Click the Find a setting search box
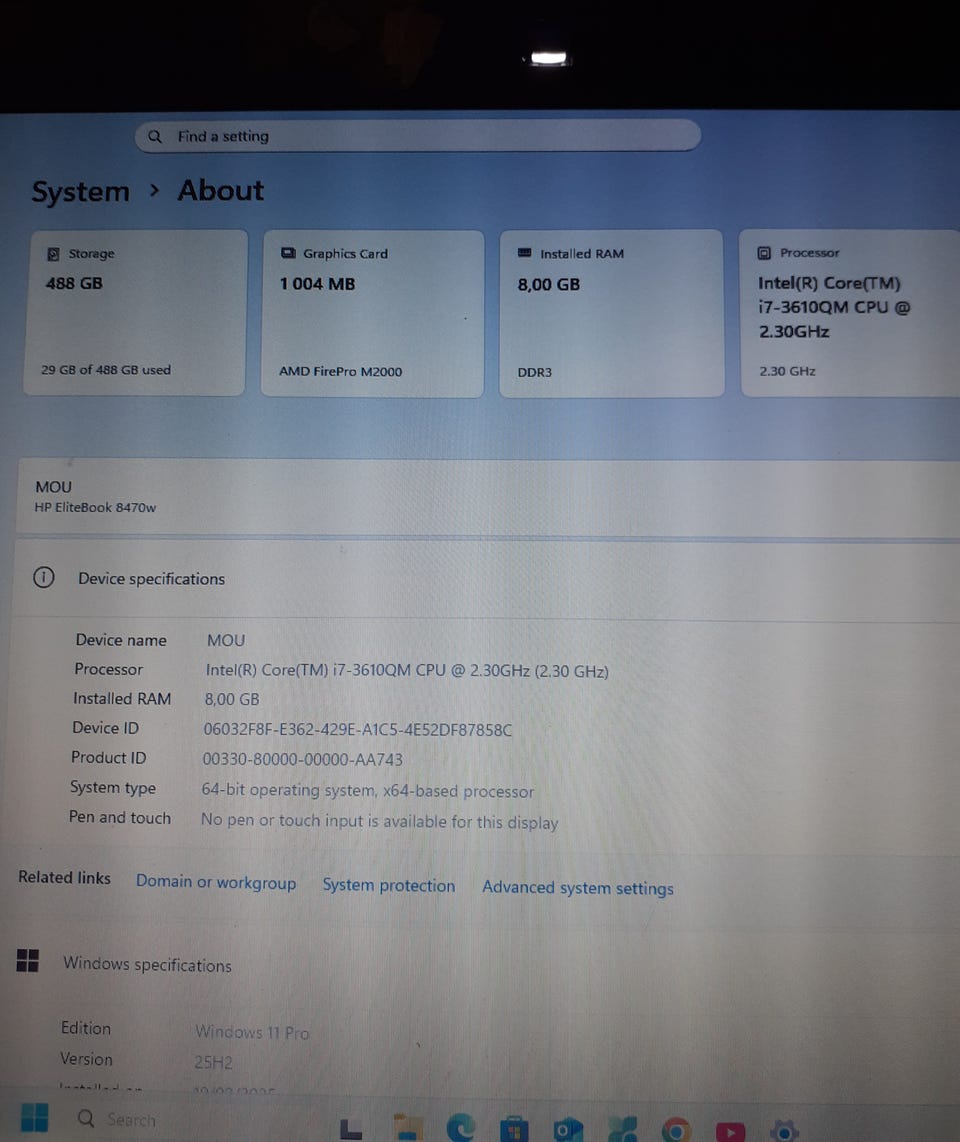The height and width of the screenshot is (1142, 960). [x=417, y=136]
